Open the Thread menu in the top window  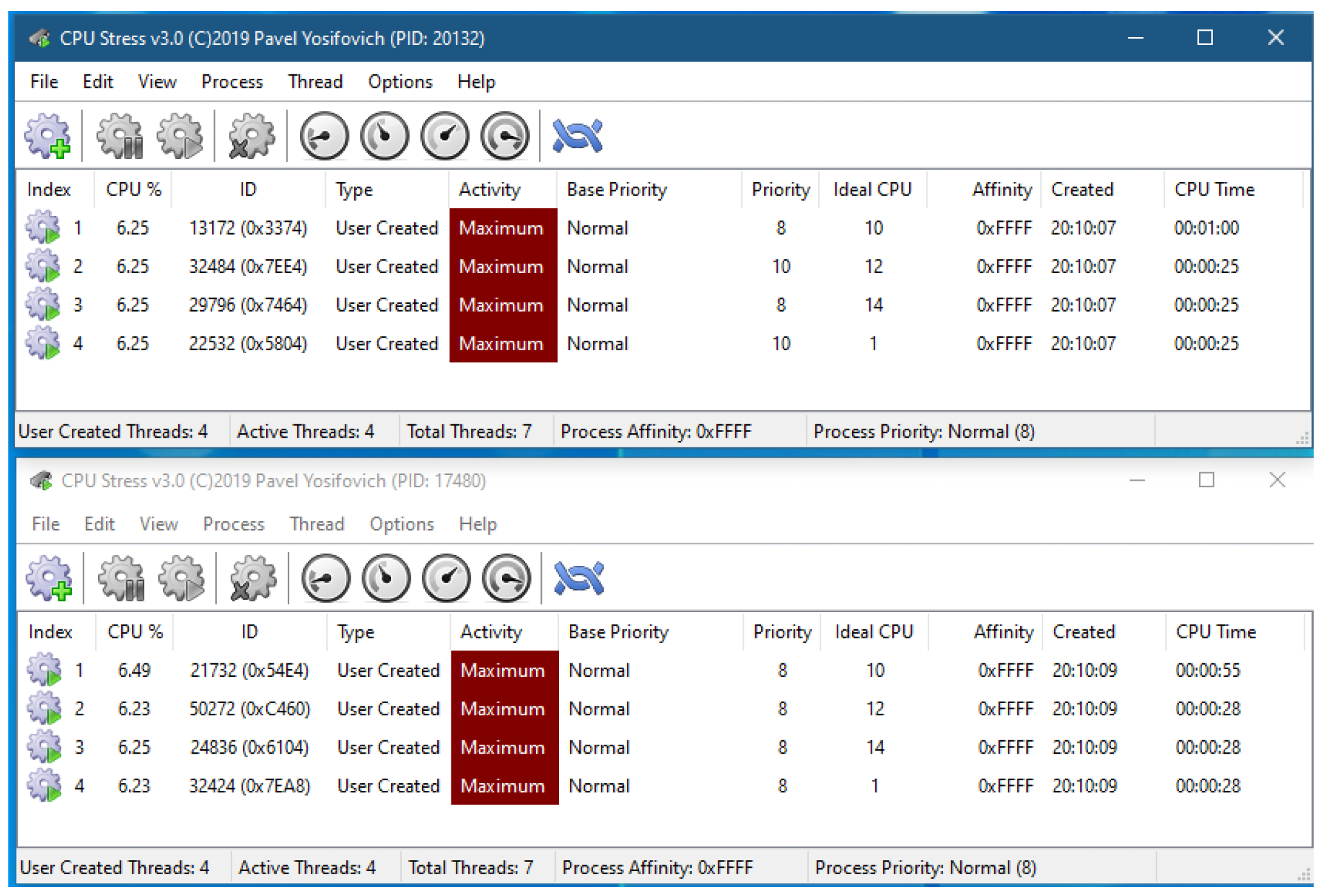click(315, 82)
